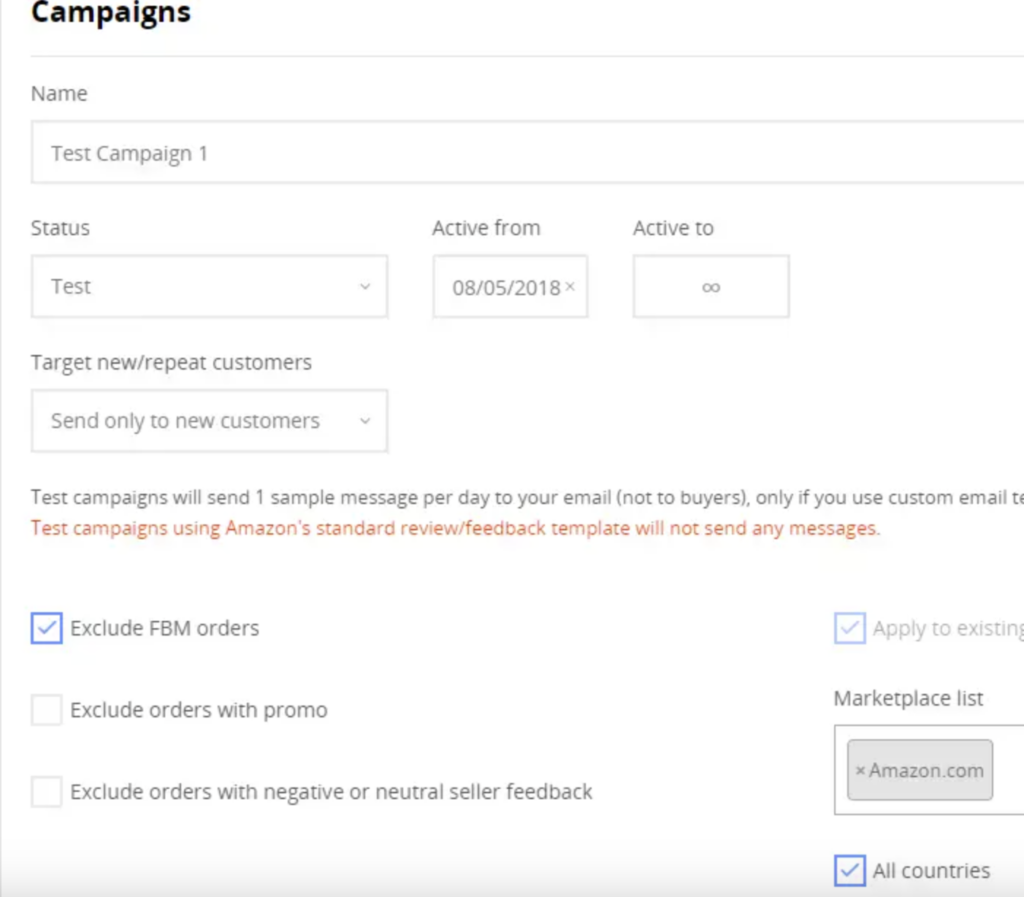The height and width of the screenshot is (897, 1024).
Task: Click the Name field label
Action: tap(59, 93)
